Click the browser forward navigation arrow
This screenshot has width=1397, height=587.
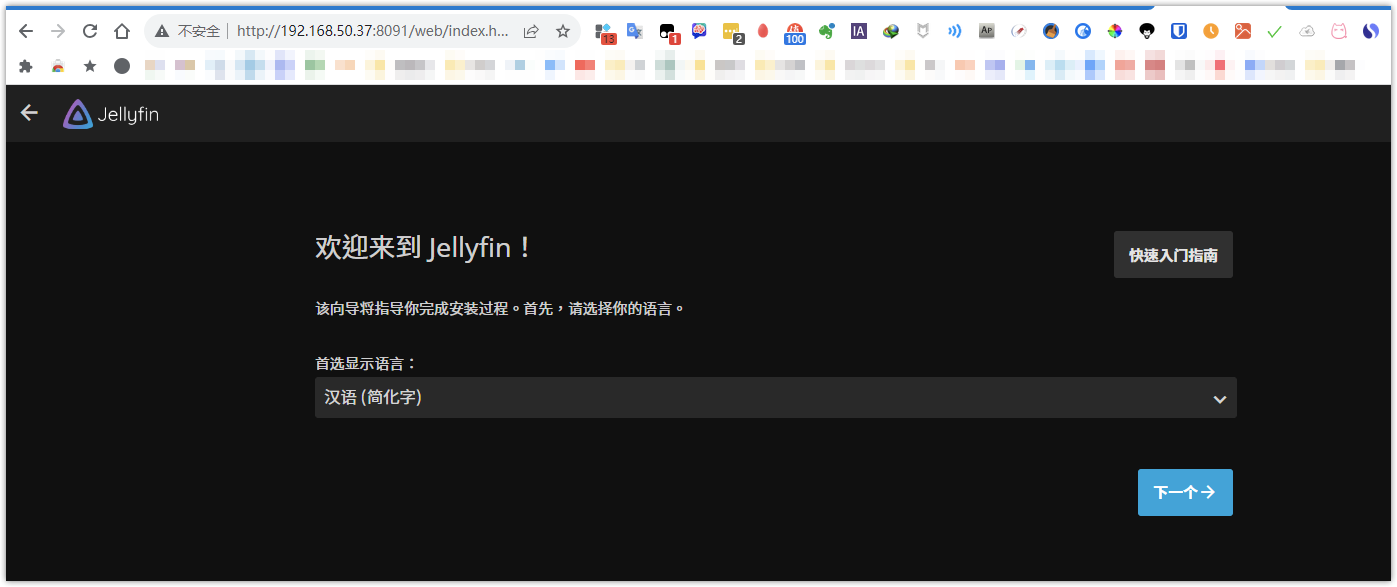[x=58, y=31]
